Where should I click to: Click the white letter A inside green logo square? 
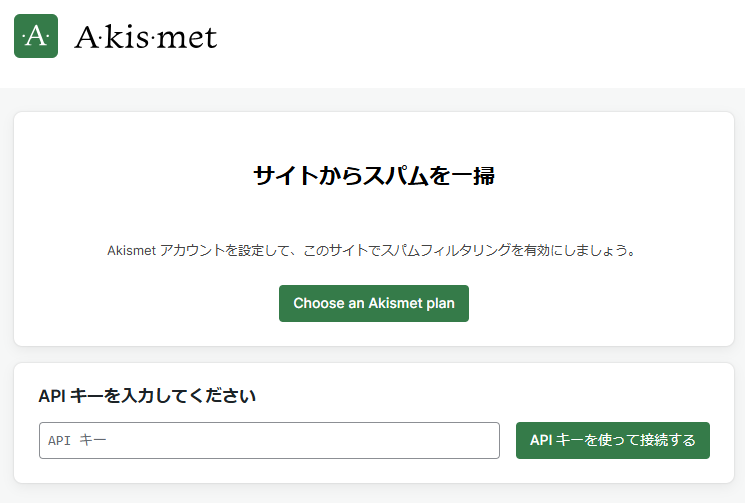pyautogui.click(x=36, y=37)
